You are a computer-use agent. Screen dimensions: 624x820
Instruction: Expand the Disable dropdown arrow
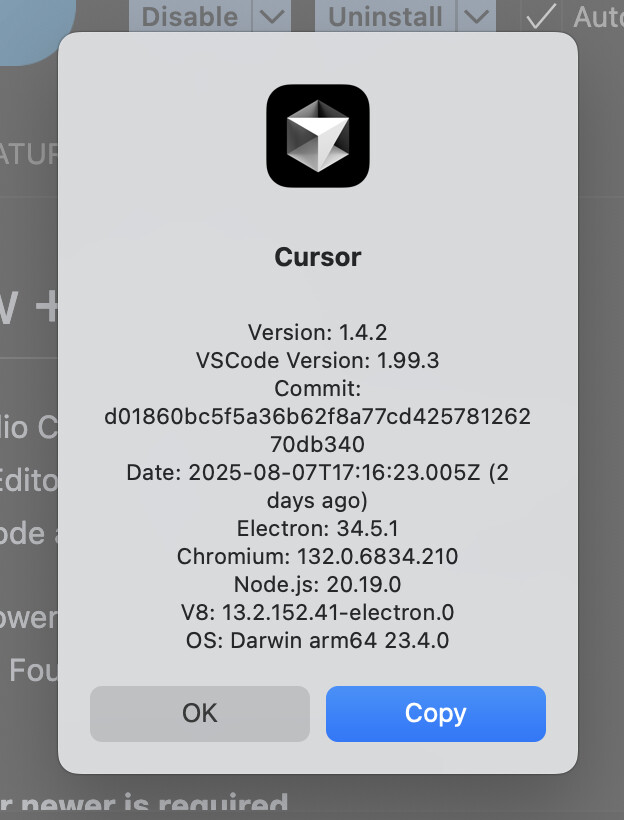[272, 16]
